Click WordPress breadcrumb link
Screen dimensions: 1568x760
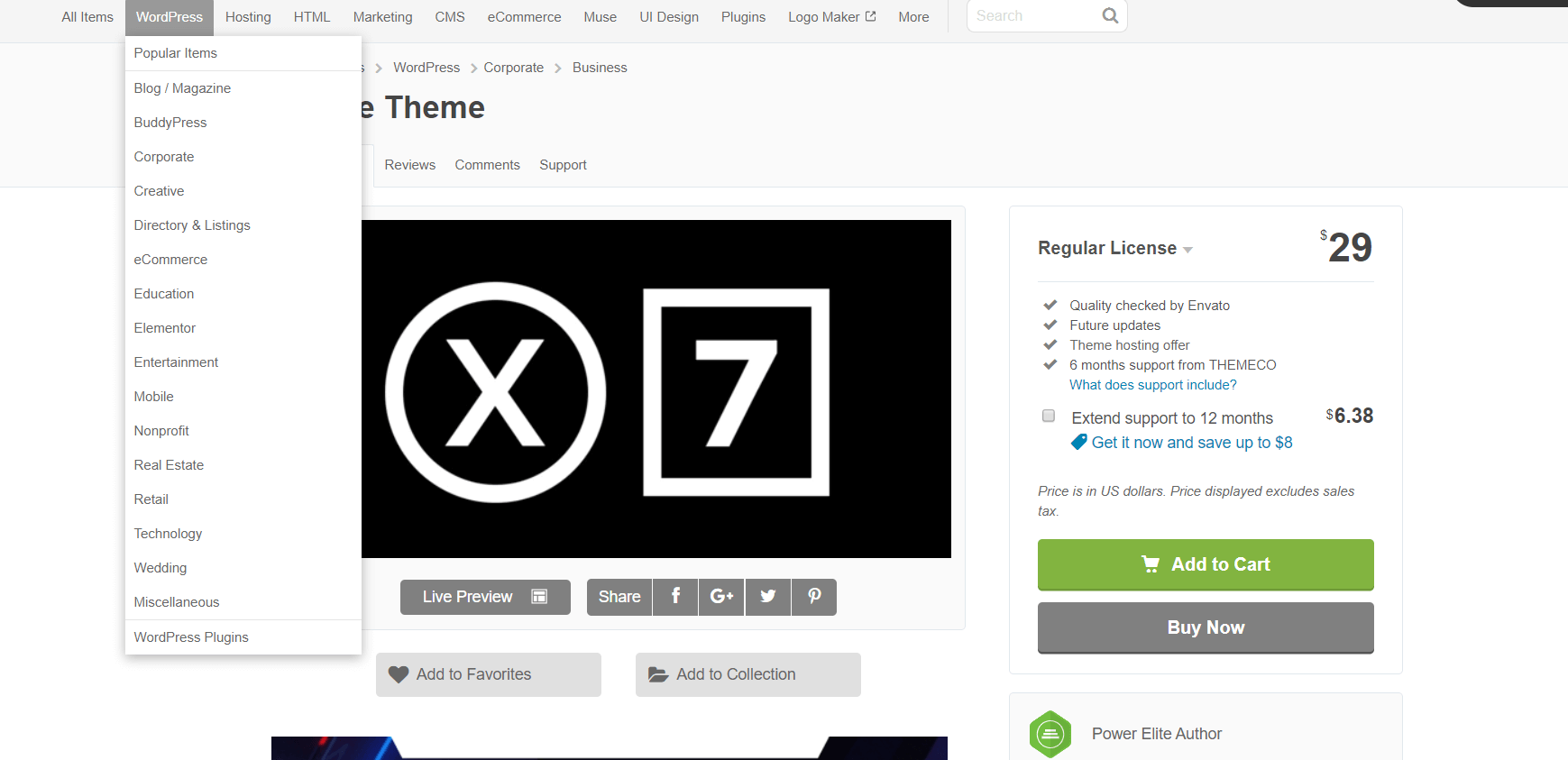426,68
